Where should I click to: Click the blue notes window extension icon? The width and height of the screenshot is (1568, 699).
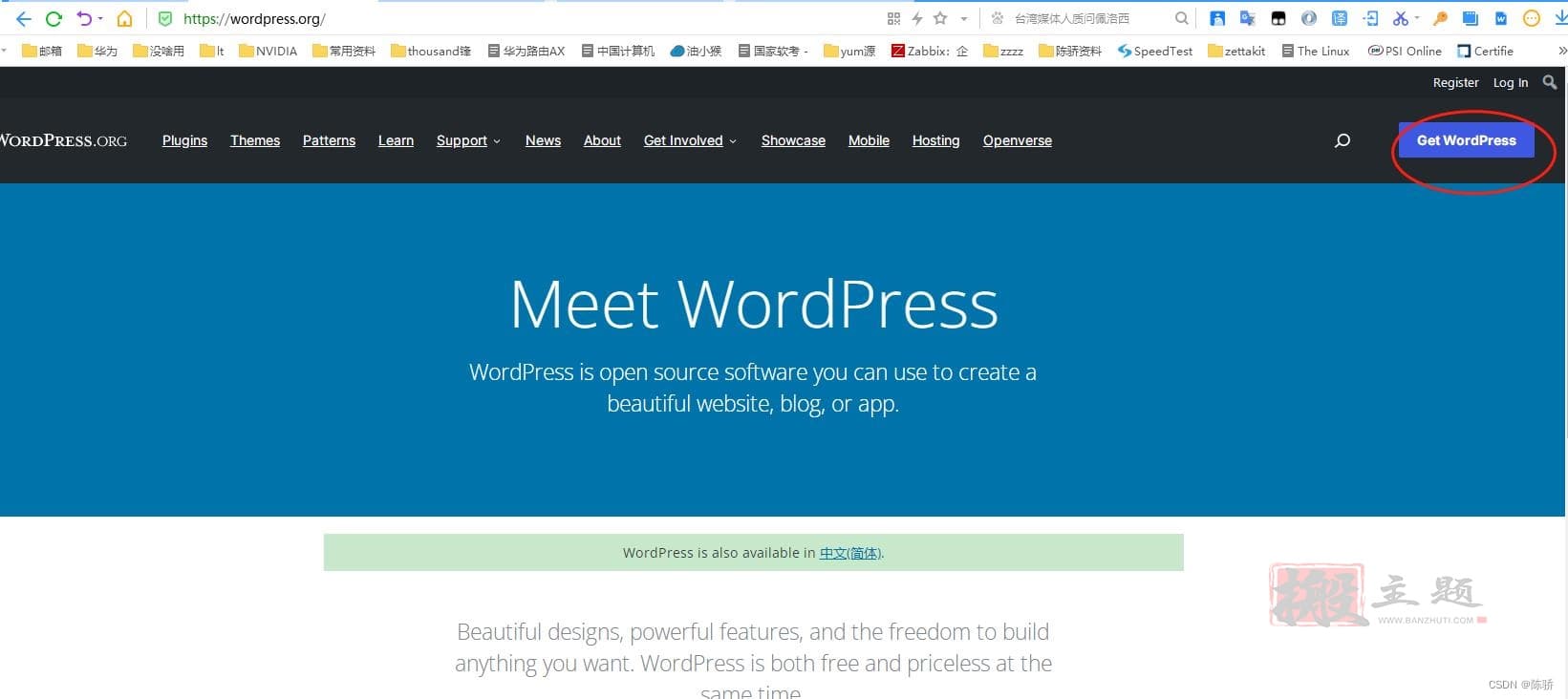(1471, 18)
